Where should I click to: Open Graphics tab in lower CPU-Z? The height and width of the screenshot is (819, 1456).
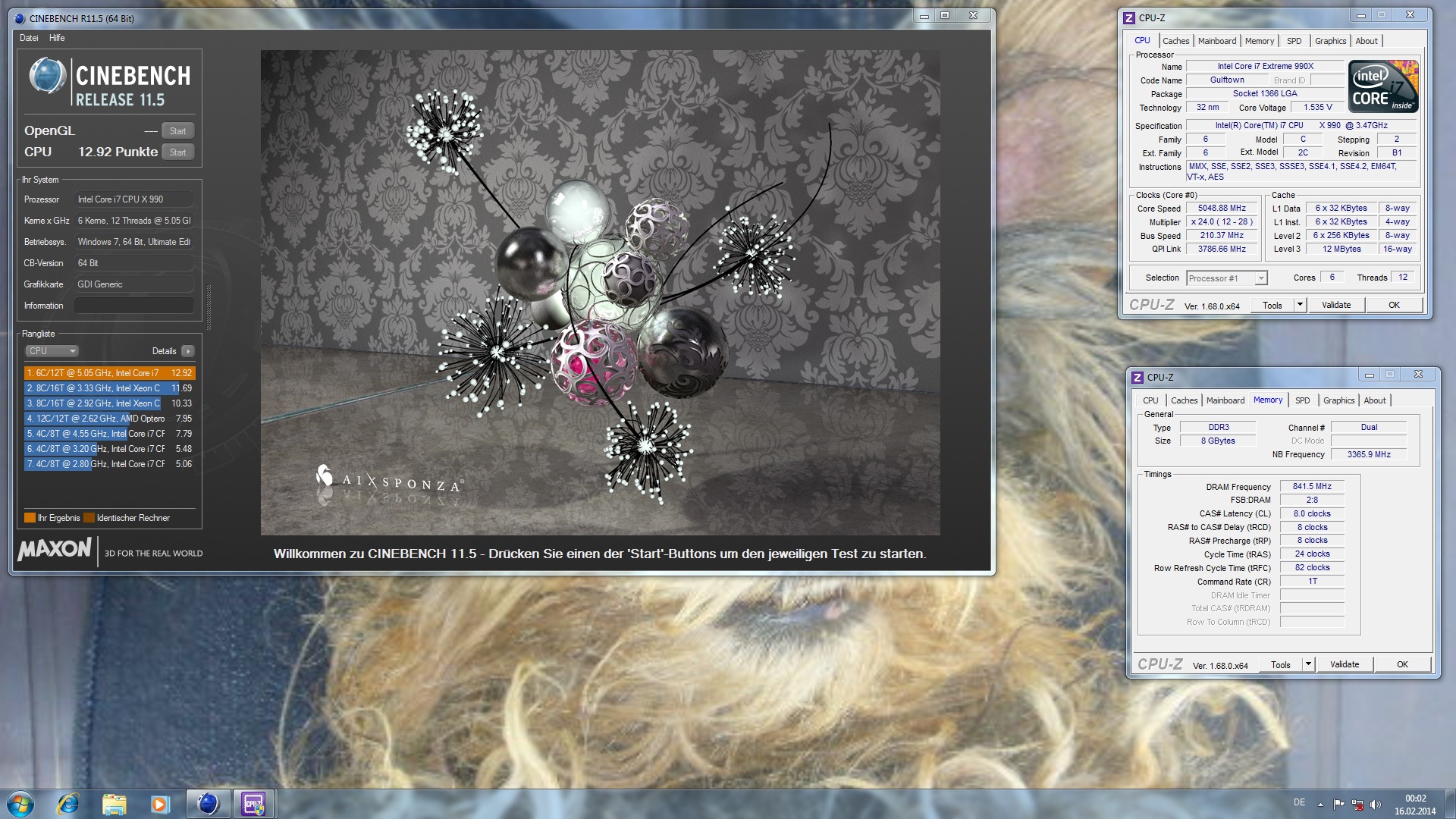coord(1338,400)
